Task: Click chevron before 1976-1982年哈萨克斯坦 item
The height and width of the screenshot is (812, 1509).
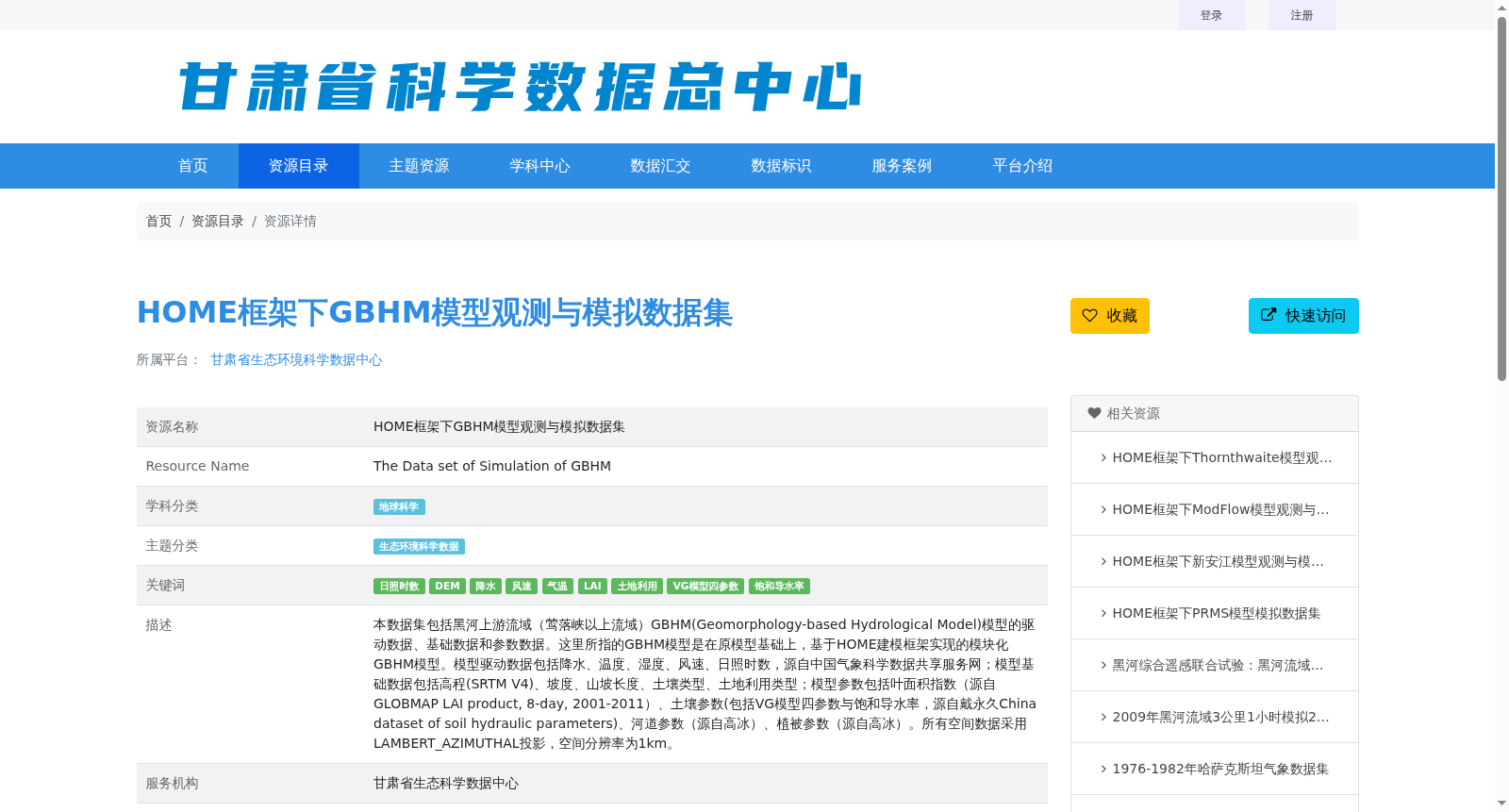Action: point(1103,769)
